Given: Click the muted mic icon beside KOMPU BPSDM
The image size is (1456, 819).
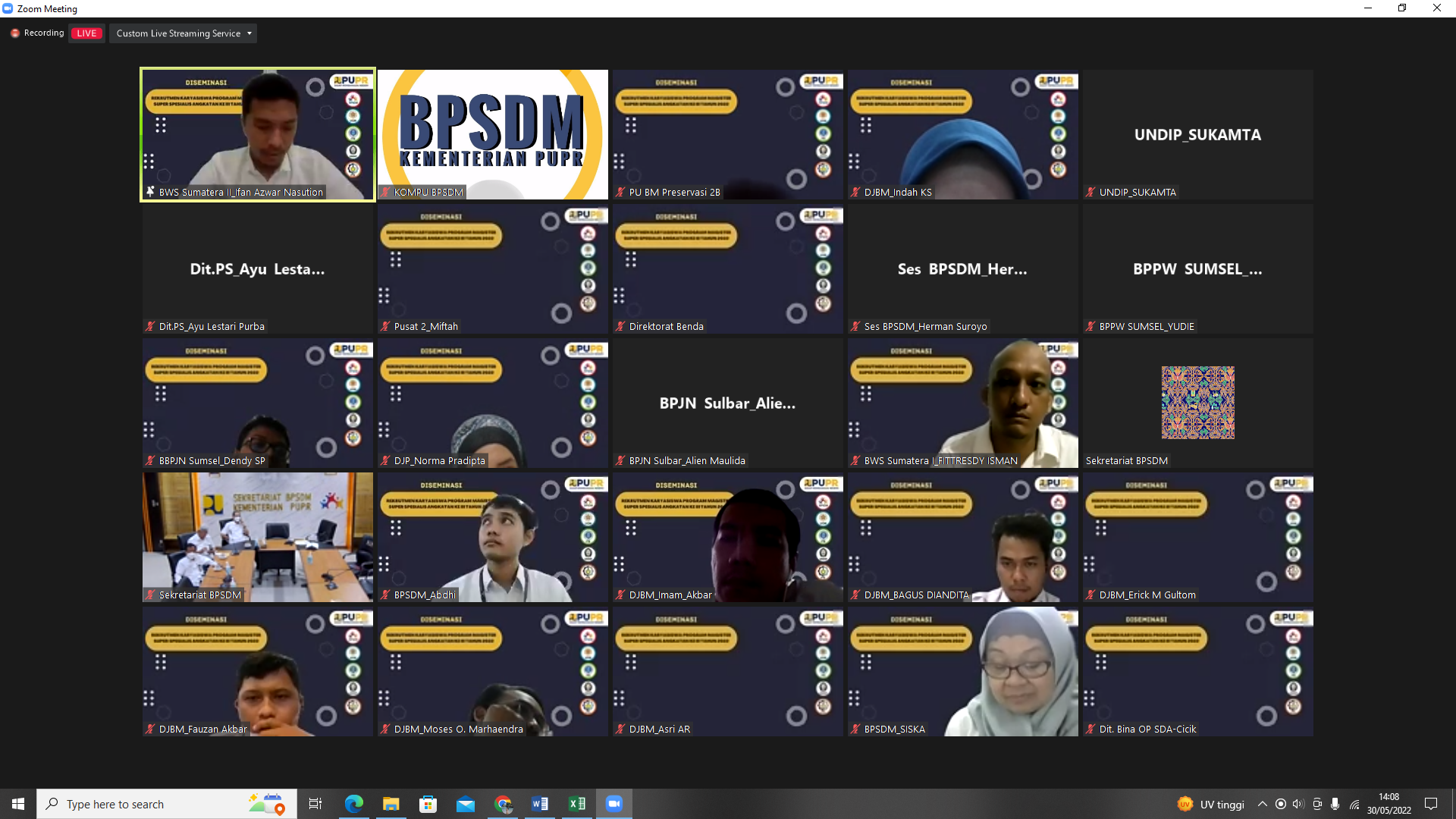Looking at the screenshot, I should pos(386,193).
